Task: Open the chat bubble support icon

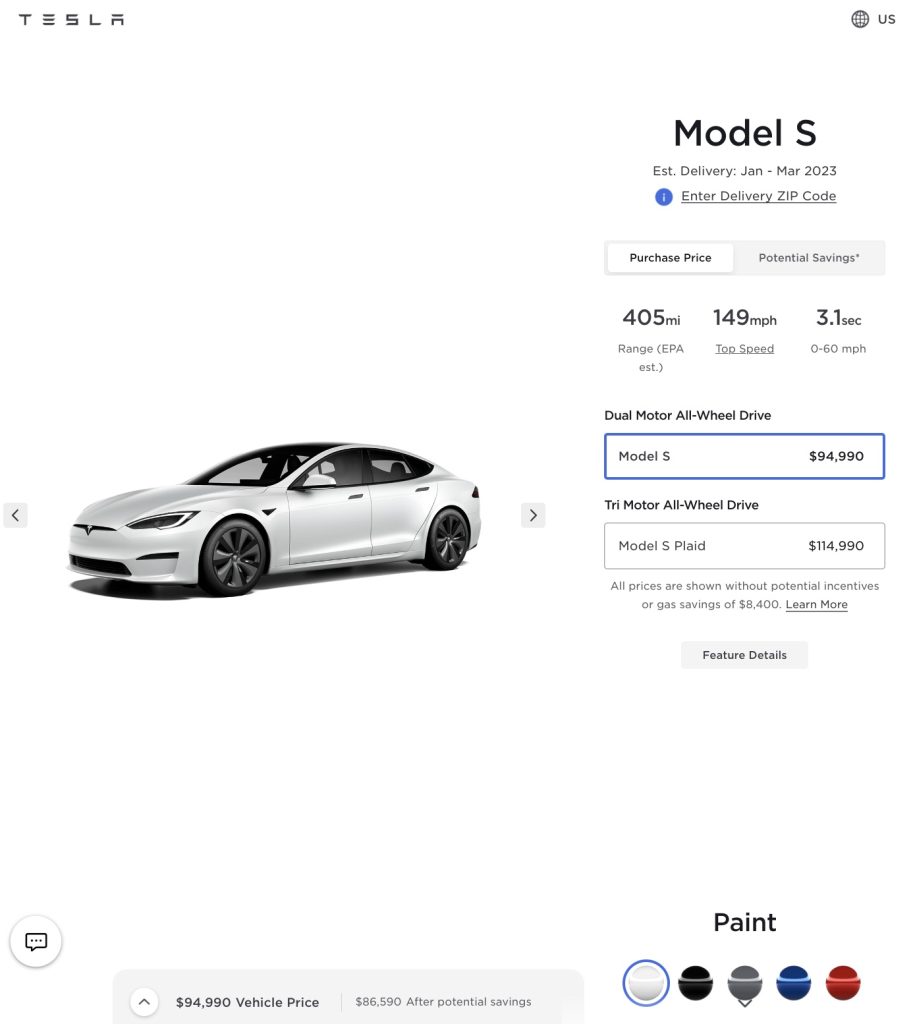Action: tap(36, 941)
